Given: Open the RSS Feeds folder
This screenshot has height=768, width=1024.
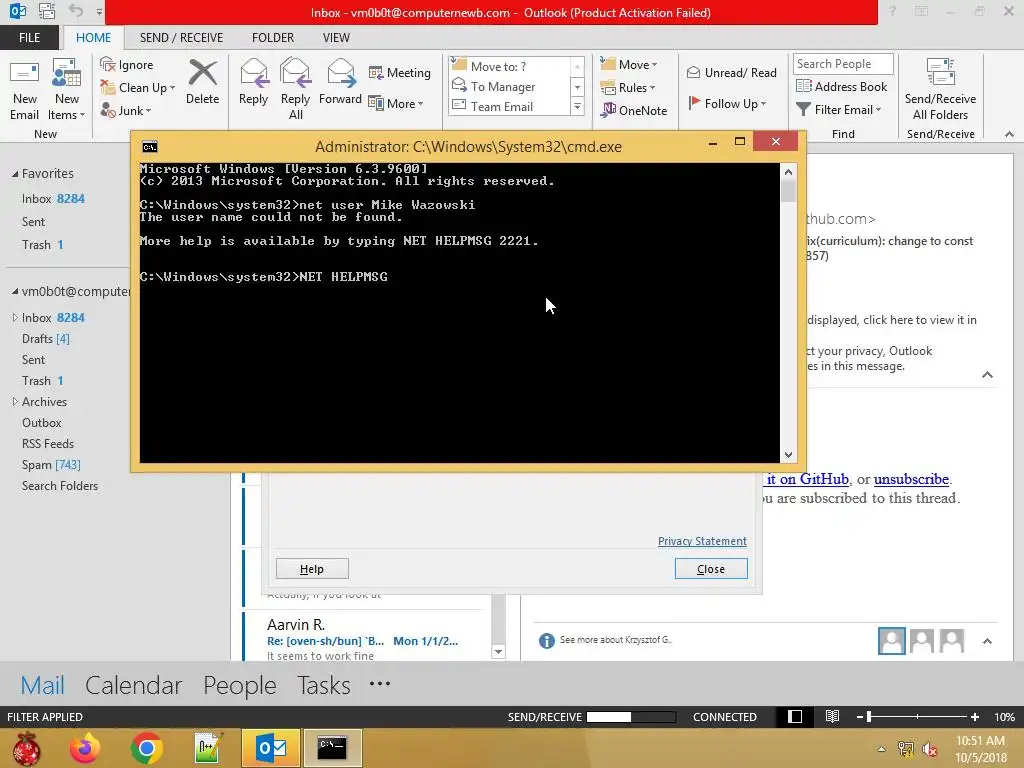Looking at the screenshot, I should pos(48,443).
